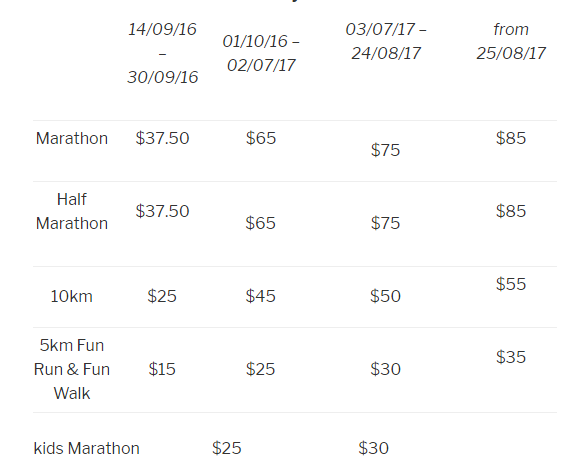The height and width of the screenshot is (460, 576).
Task: Click the Marathon $75 price
Action: [385, 150]
